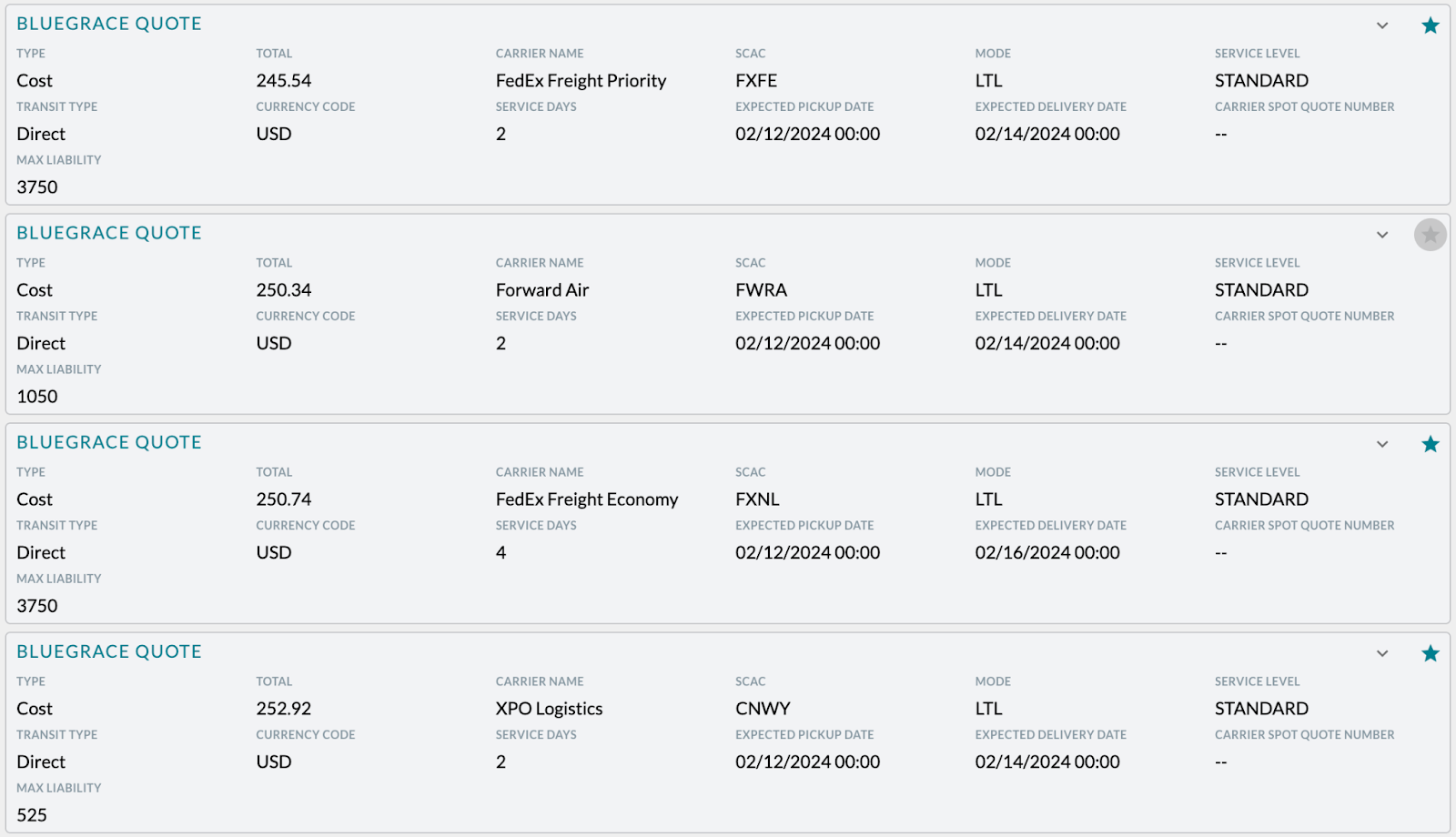This screenshot has width=1456, height=837.
Task: Open the Bluegrace Quote heading above FedEx Freight Economy
Action: click(x=109, y=442)
